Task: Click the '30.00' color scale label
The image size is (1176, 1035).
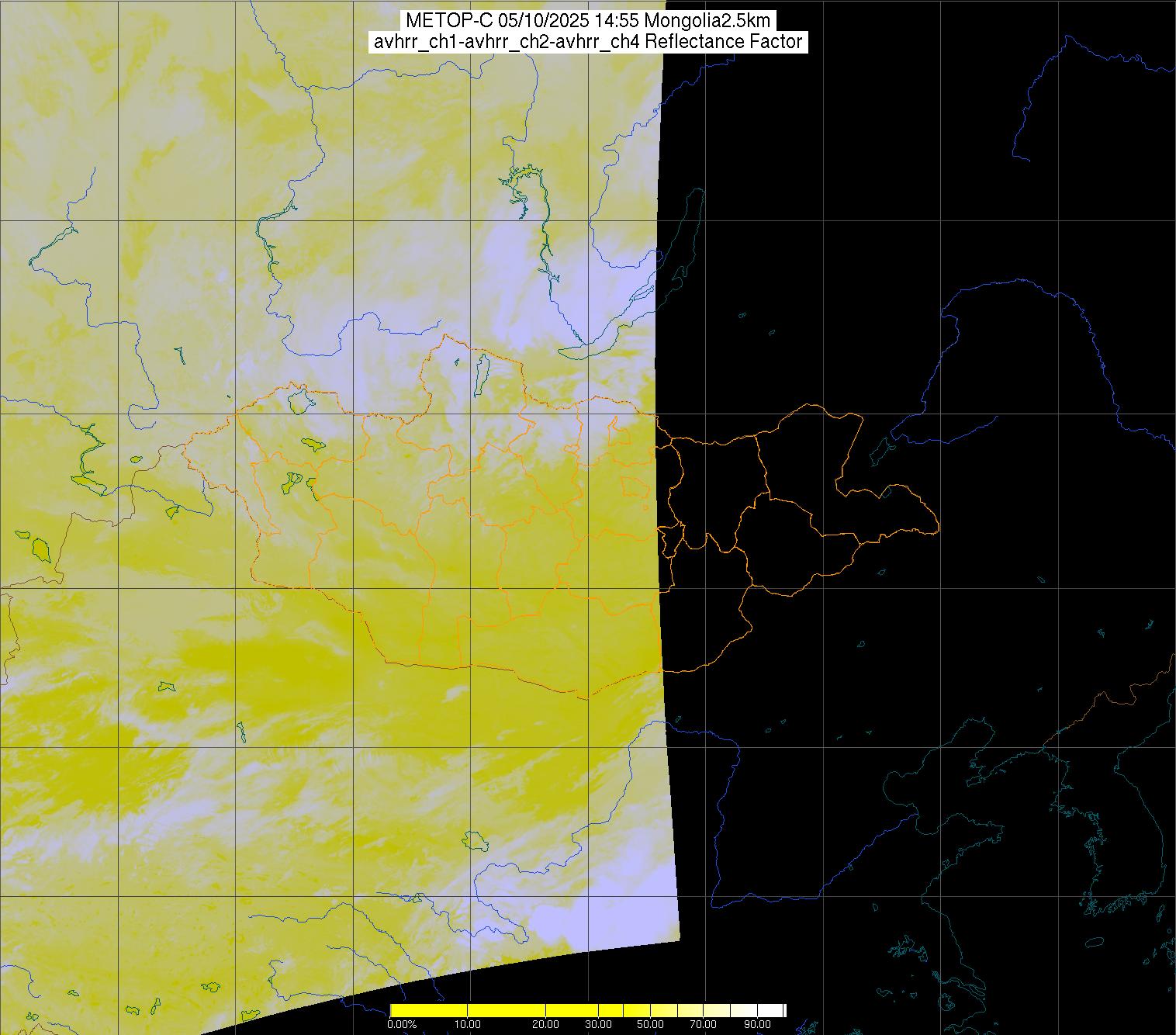Action: [598, 1024]
